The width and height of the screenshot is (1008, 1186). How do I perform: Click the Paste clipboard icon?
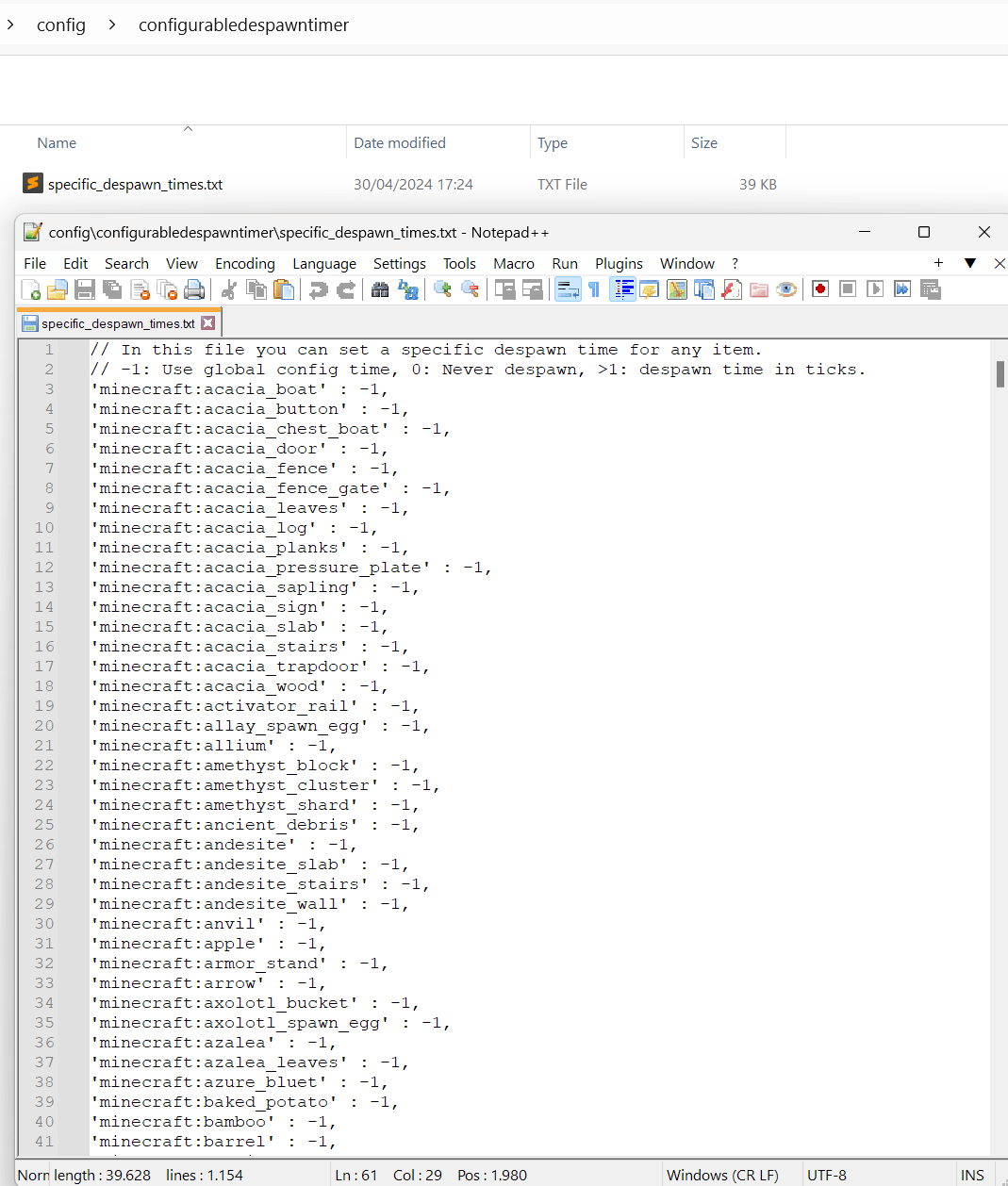283,289
